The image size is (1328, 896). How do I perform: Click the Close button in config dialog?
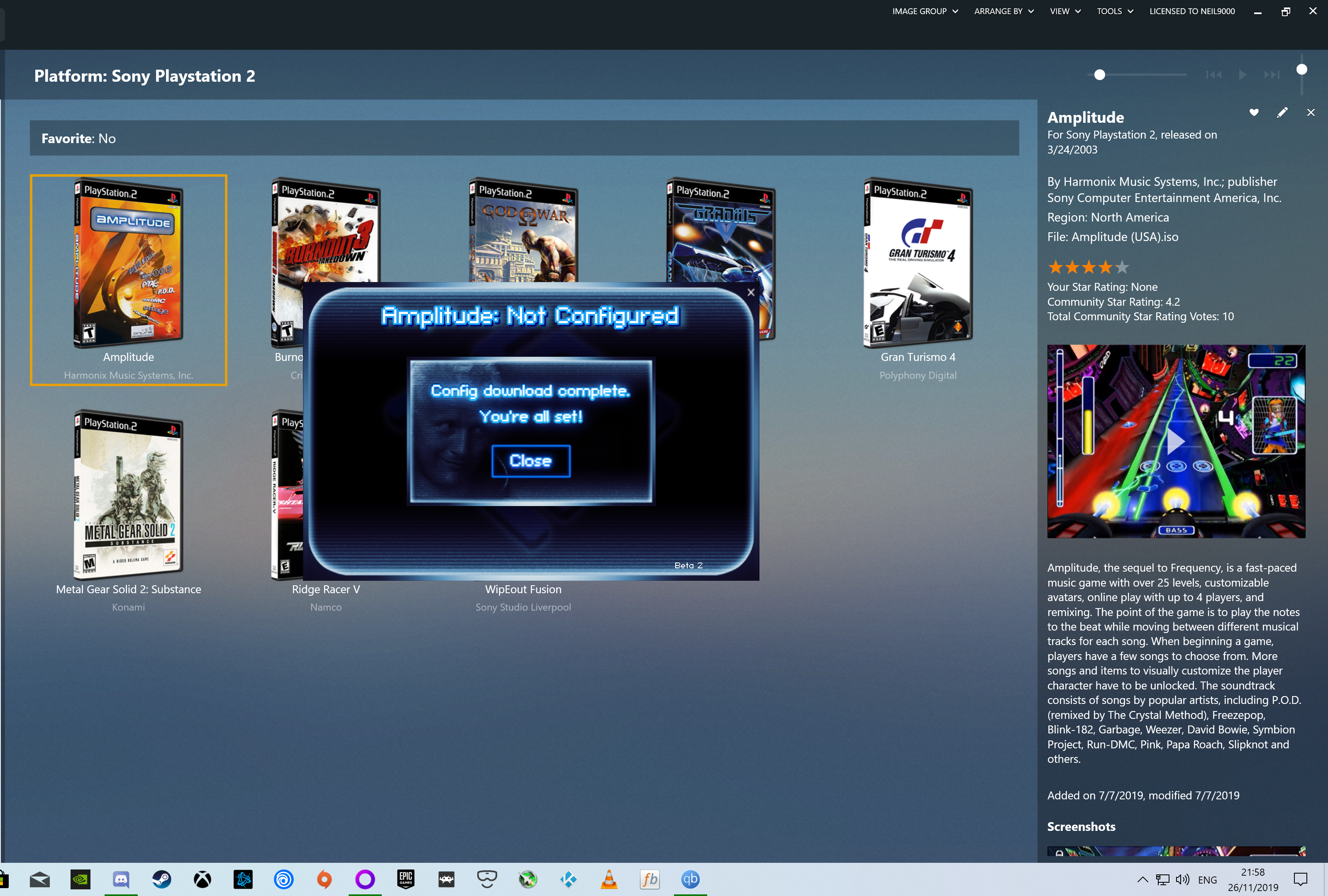click(x=531, y=461)
